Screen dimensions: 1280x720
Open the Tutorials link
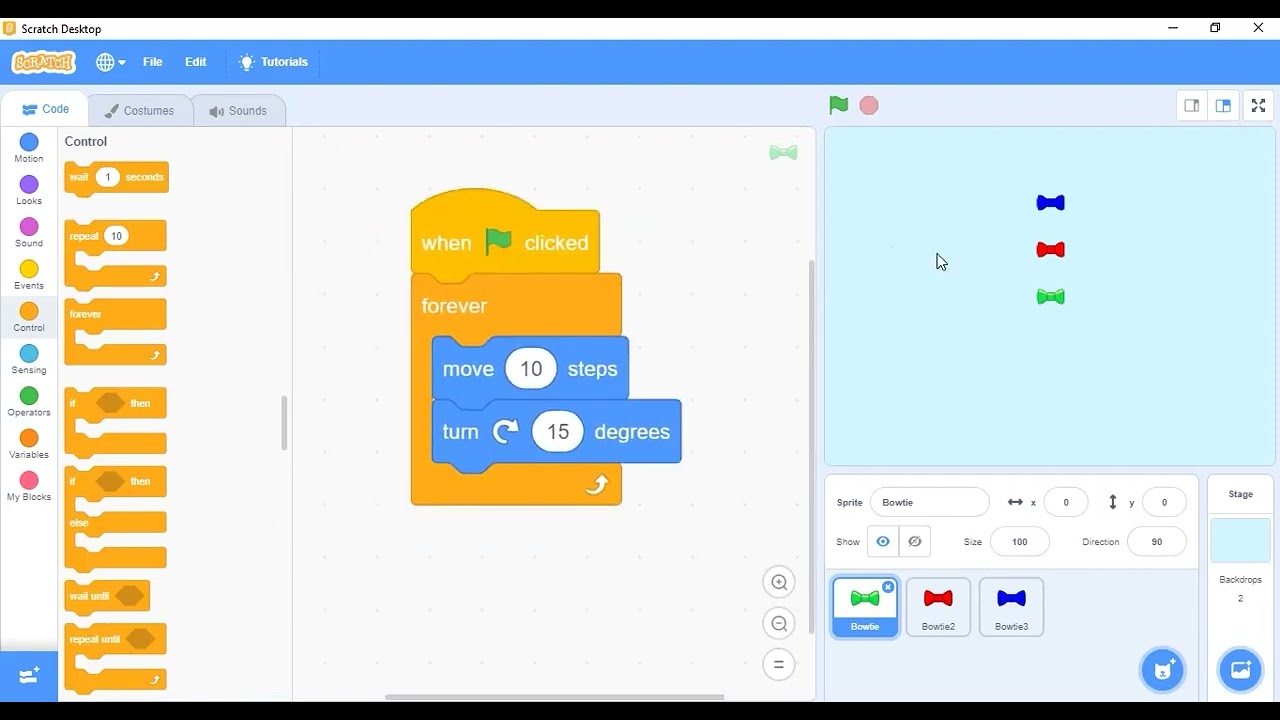click(274, 62)
